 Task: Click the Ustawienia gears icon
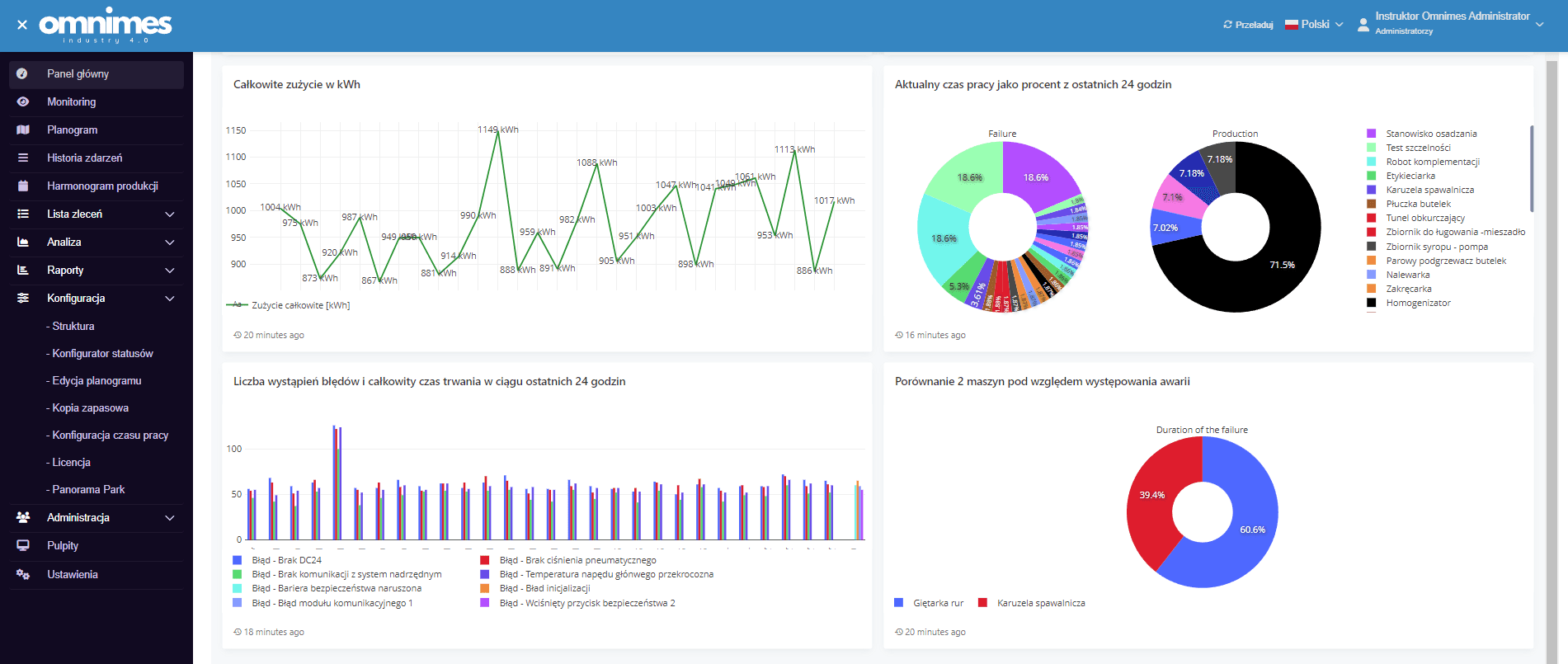pyautogui.click(x=22, y=574)
